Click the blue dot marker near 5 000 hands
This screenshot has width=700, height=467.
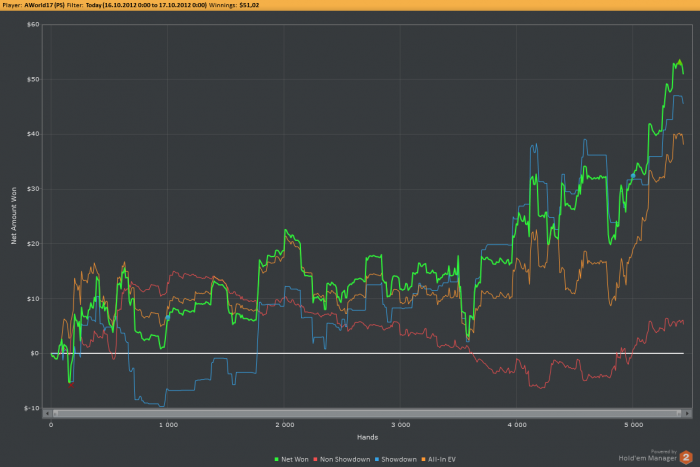[633, 176]
